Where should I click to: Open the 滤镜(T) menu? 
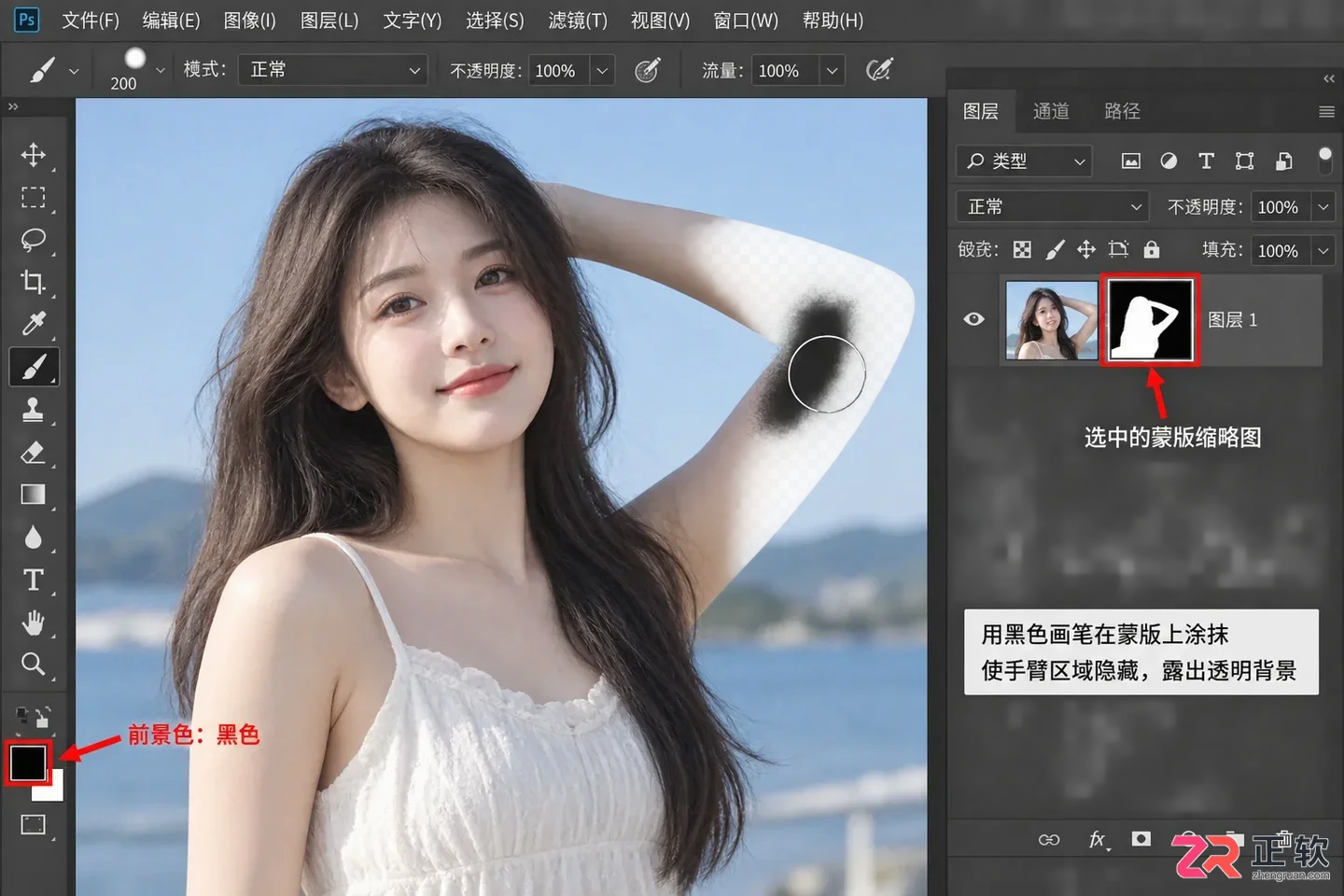(578, 21)
